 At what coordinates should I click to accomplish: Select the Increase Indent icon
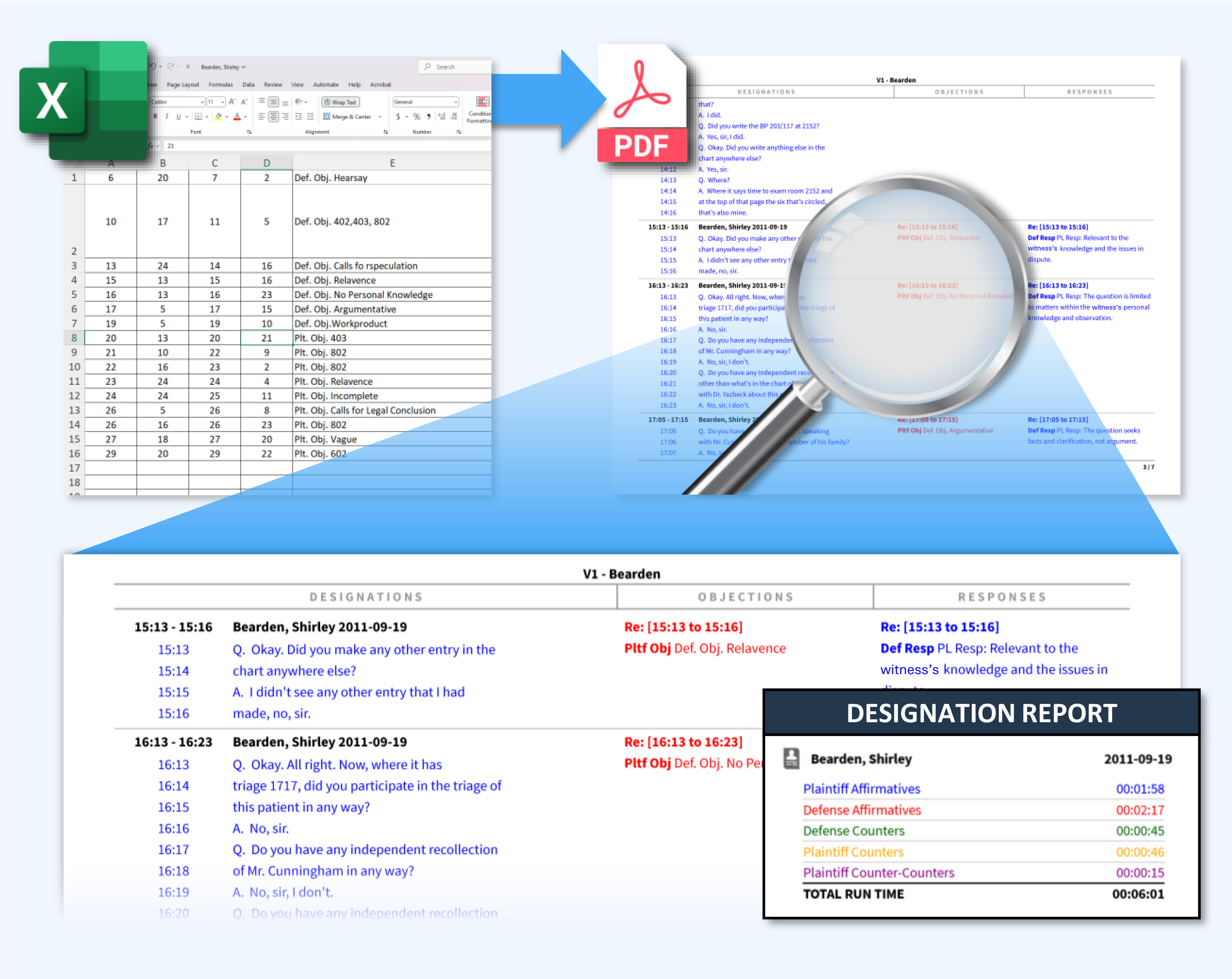point(310,117)
